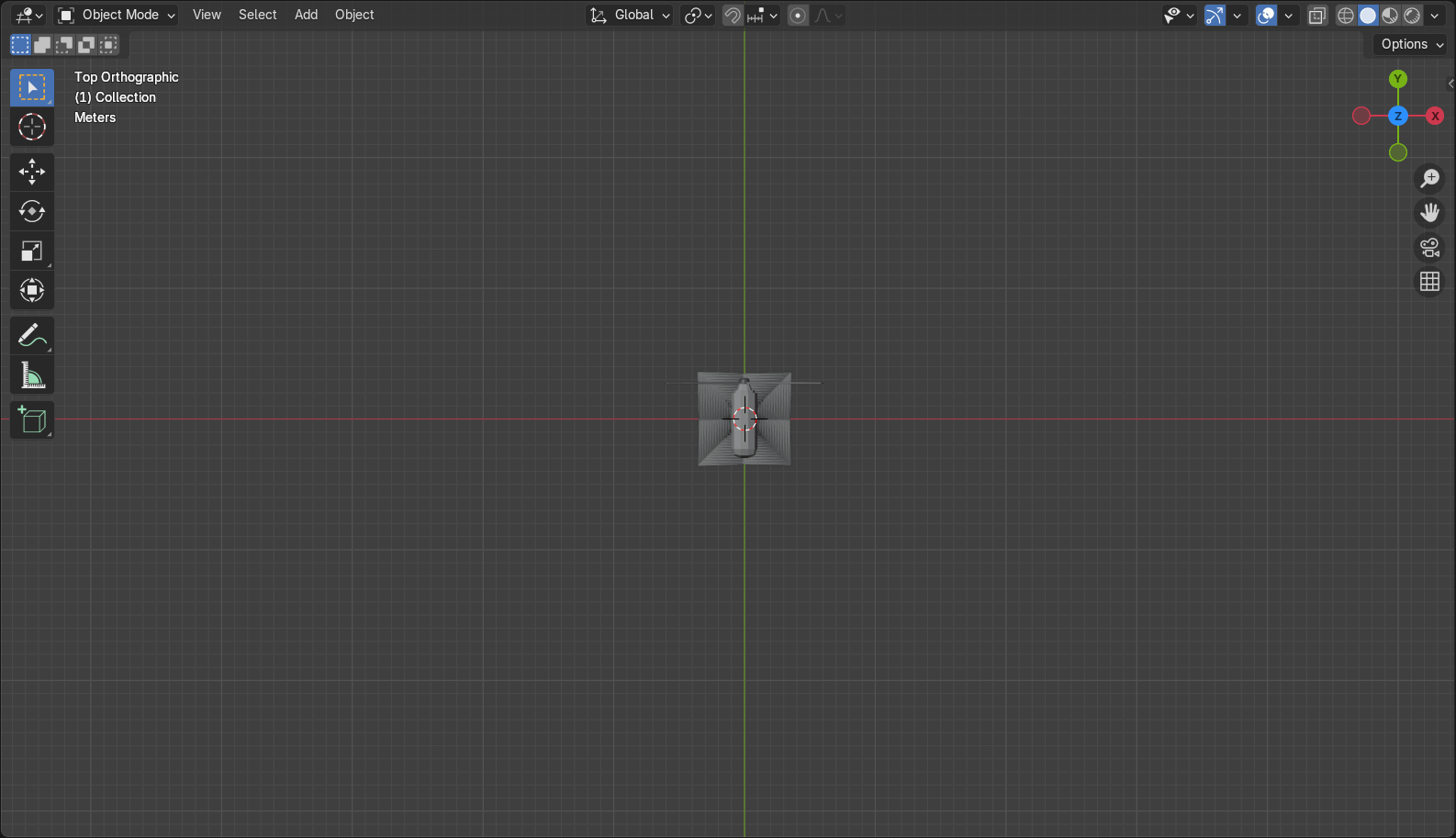1456x838 pixels.
Task: Open the Add menu
Action: pos(306,16)
